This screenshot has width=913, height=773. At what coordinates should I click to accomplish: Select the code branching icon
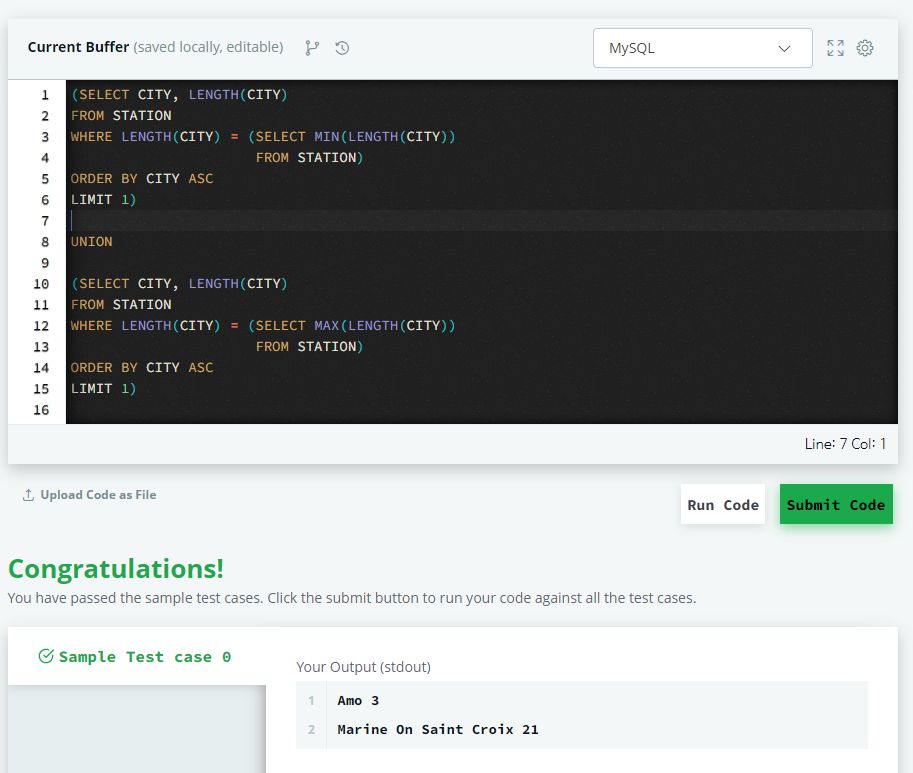pyautogui.click(x=312, y=47)
